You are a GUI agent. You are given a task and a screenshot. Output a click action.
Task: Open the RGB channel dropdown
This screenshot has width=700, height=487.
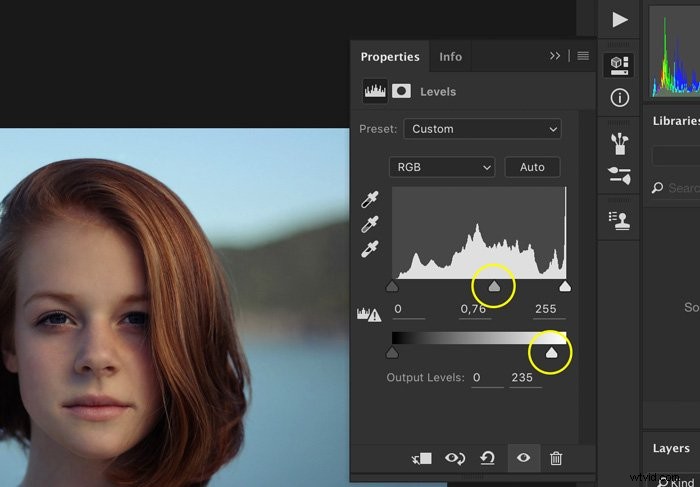coord(442,167)
